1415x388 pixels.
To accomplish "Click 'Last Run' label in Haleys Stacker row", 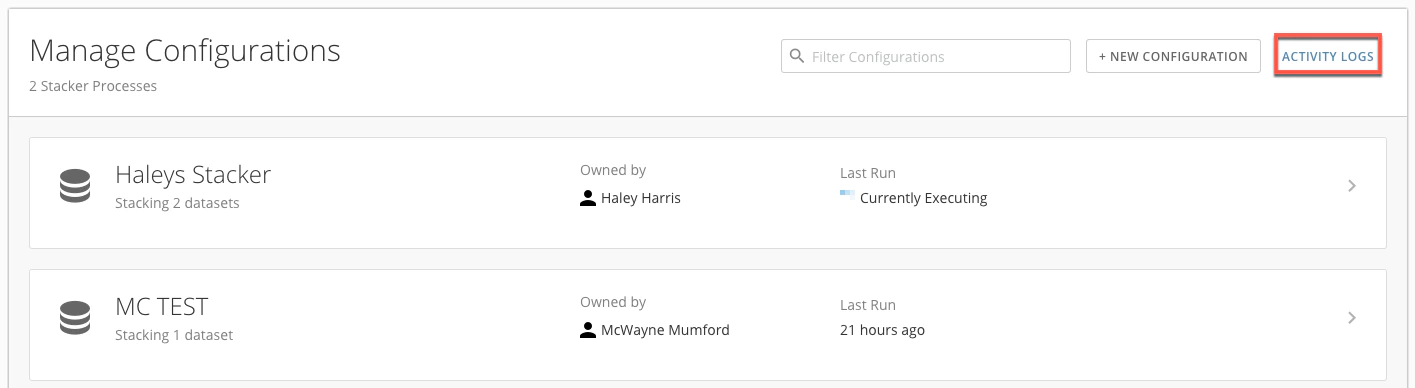I will click(x=868, y=173).
